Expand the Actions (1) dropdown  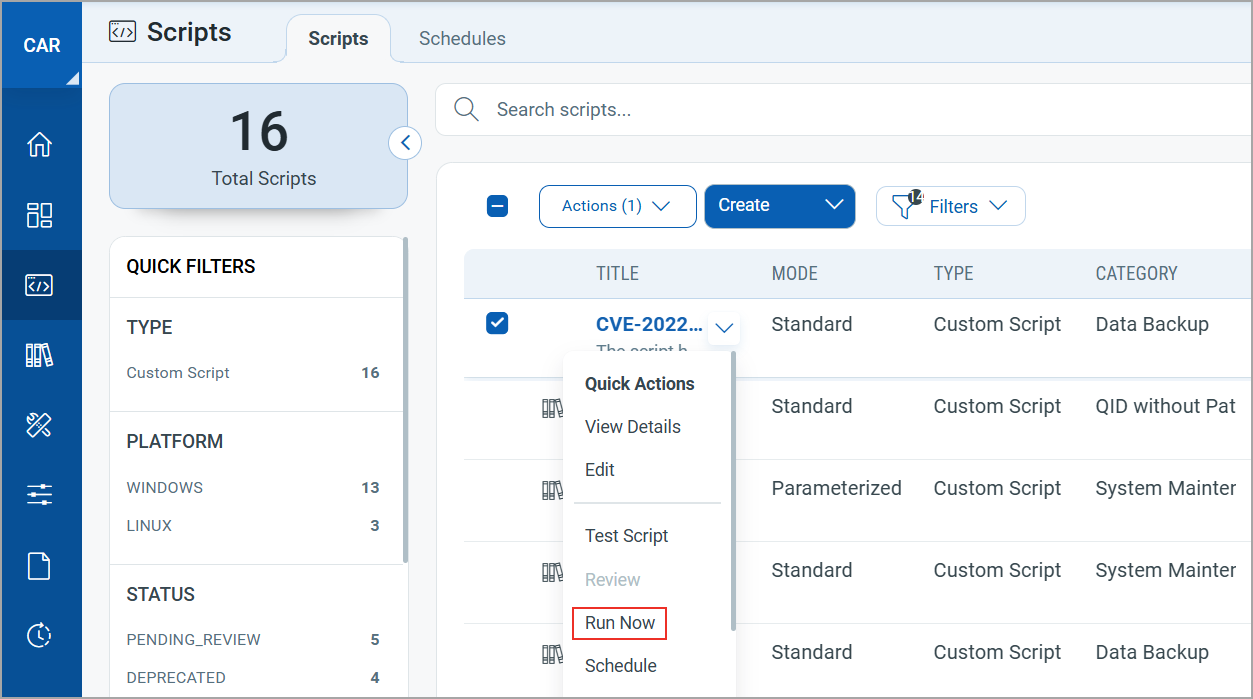coord(617,206)
